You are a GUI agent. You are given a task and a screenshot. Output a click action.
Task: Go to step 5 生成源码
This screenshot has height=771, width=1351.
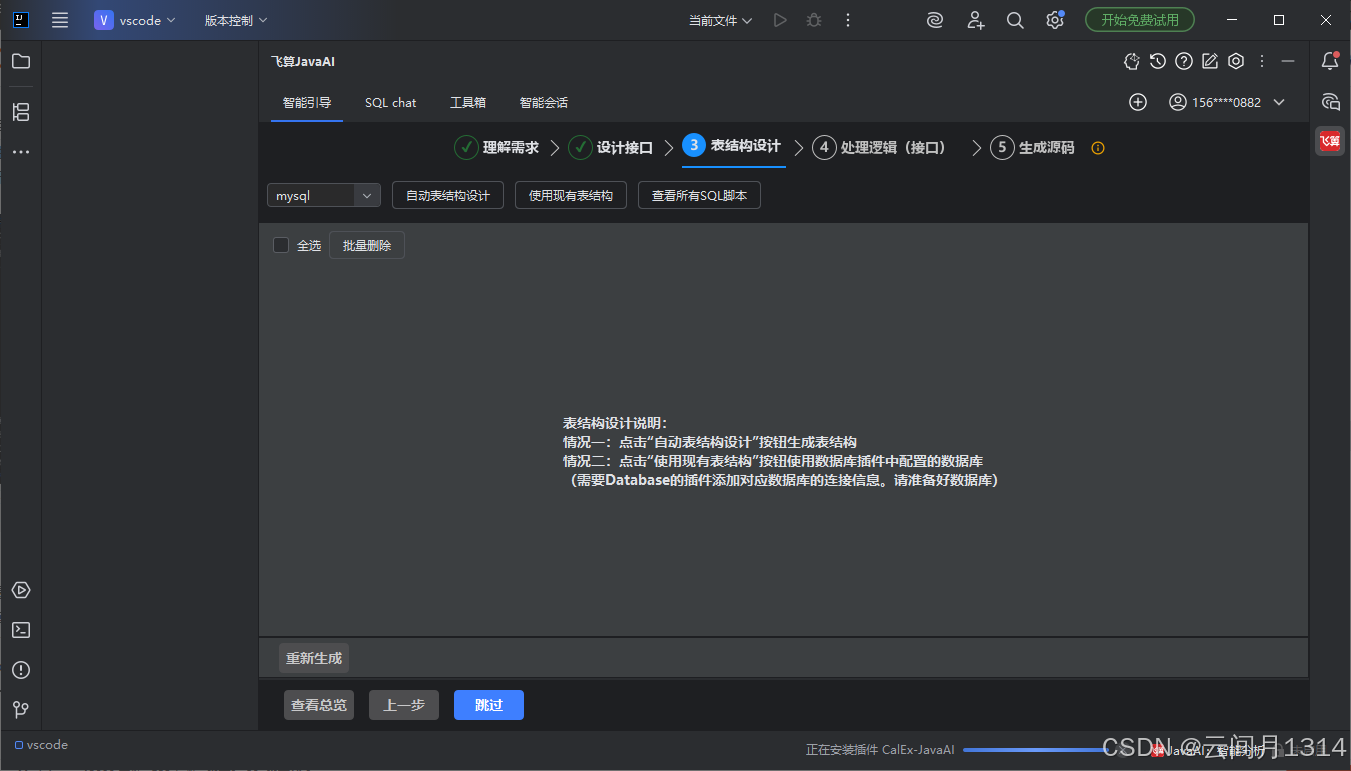[x=1033, y=148]
